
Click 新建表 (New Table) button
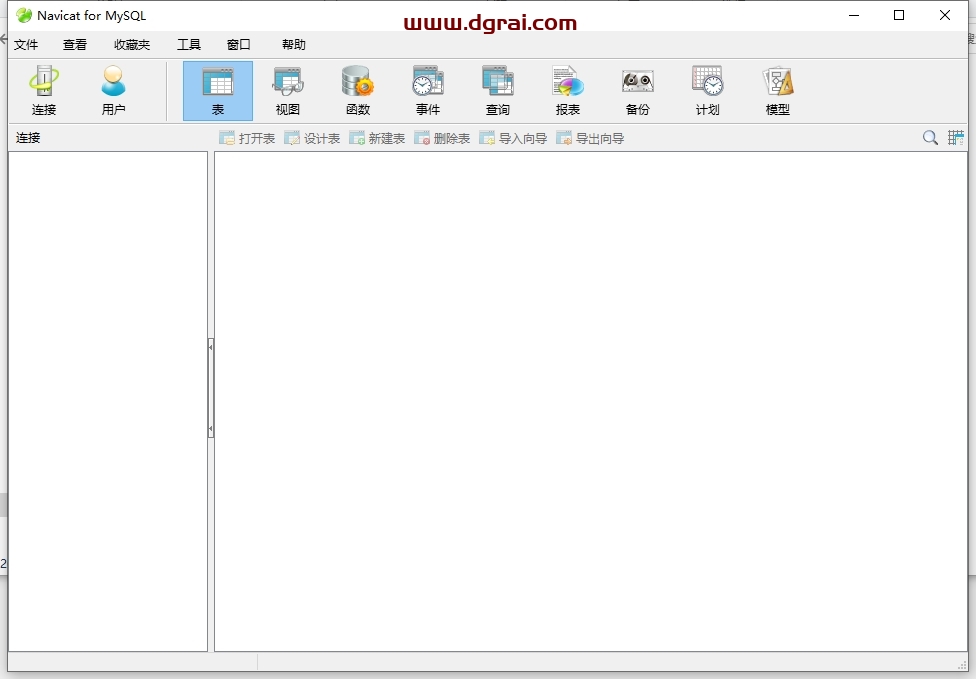point(377,138)
